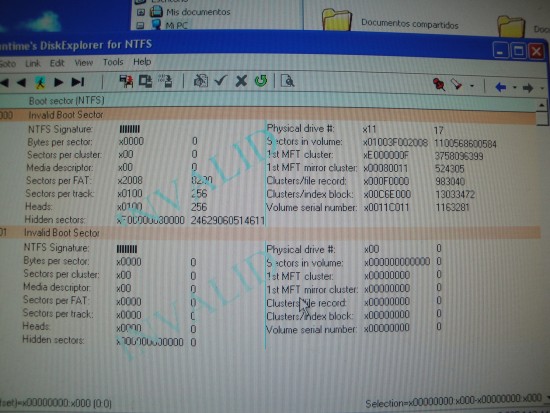Click the black checkmark toolbar icon
The image size is (550, 413).
(x=221, y=81)
